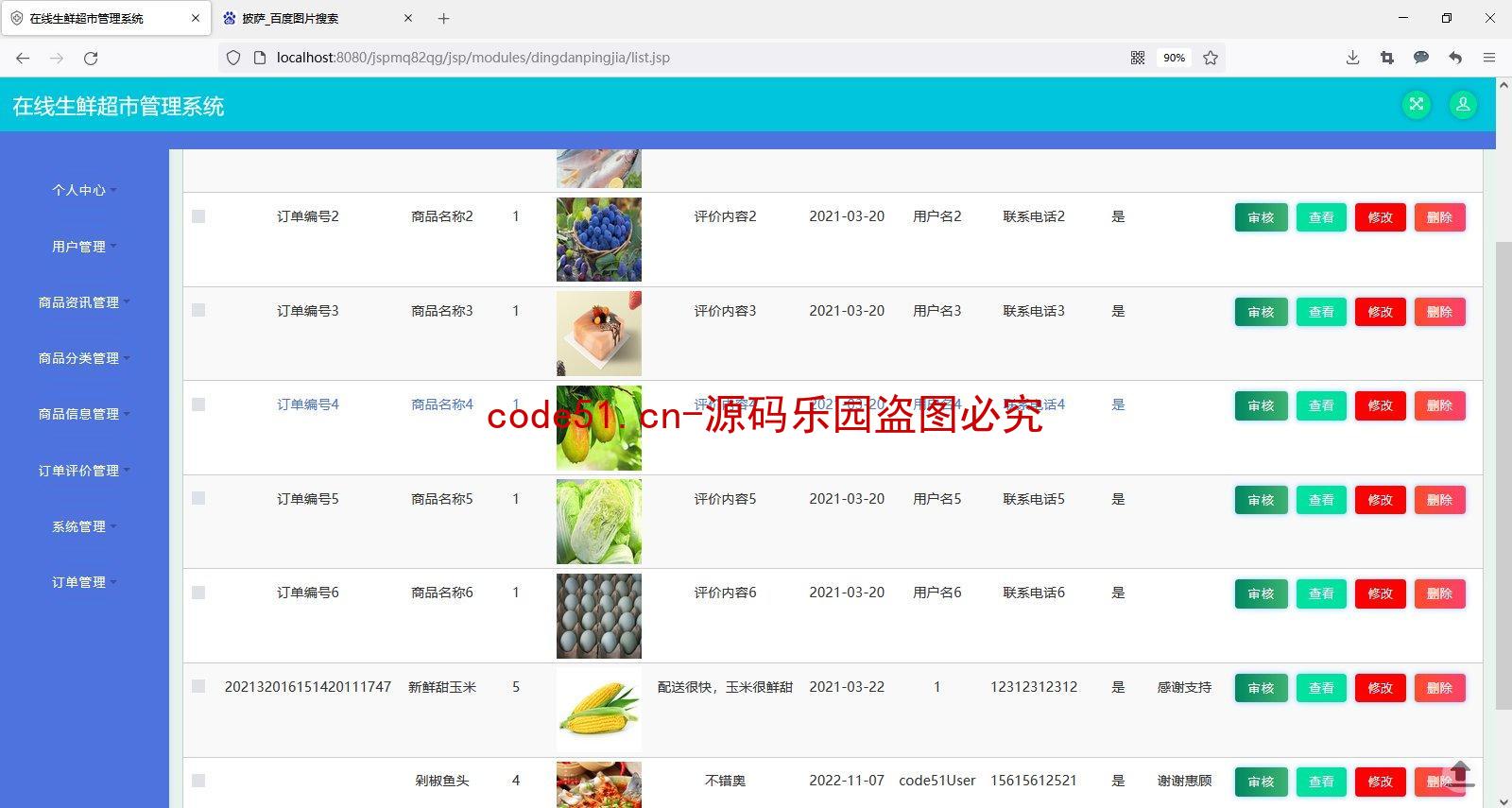Expand the 个人中心 sidebar menu
The height and width of the screenshot is (808, 1512).
84,190
